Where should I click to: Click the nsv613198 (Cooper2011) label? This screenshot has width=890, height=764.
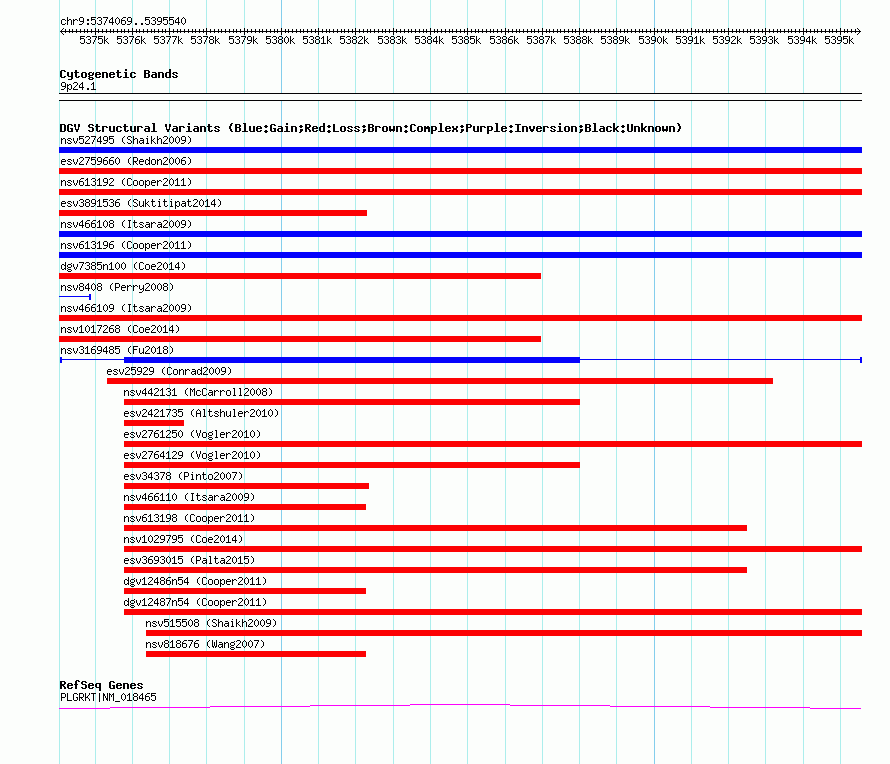tap(189, 518)
